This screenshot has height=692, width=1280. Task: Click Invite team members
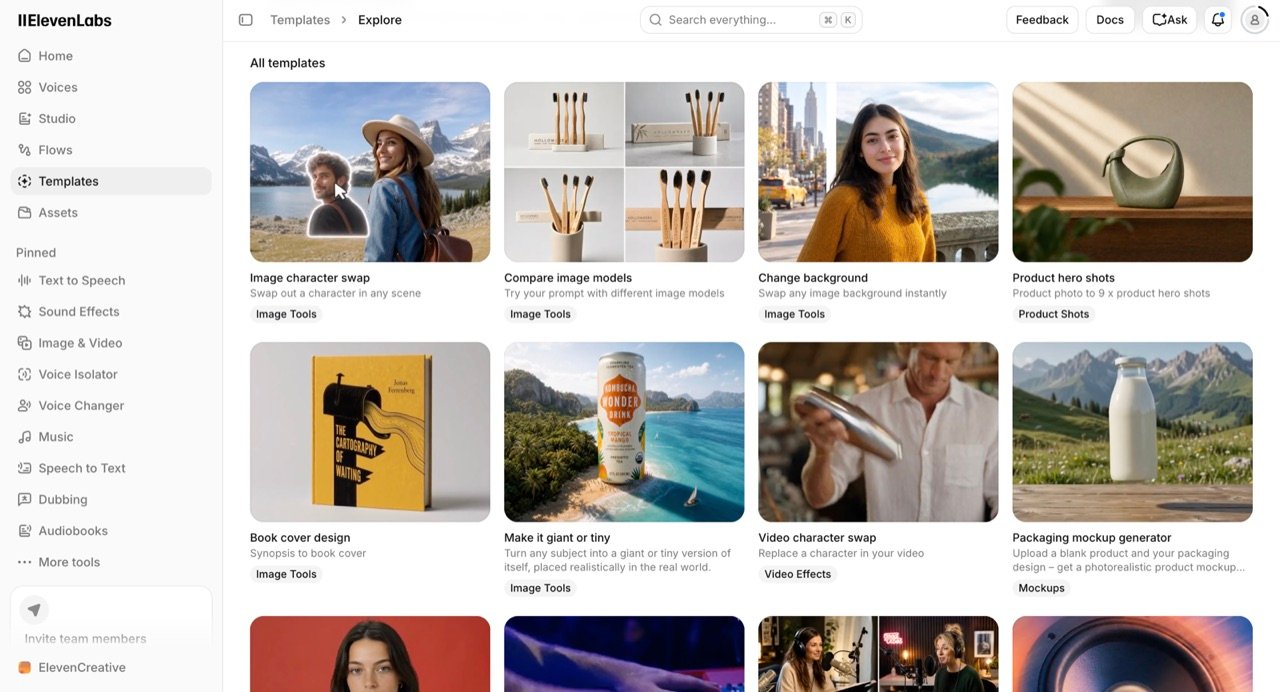(85, 638)
